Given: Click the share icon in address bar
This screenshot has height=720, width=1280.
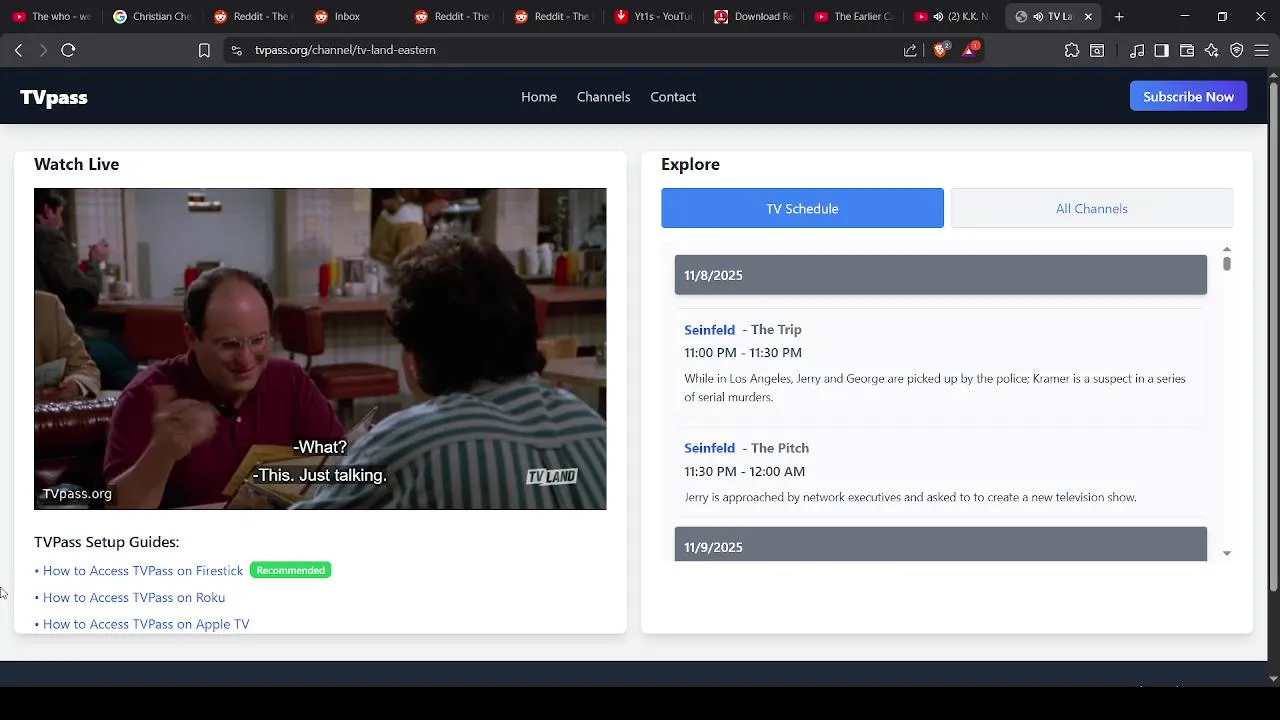Looking at the screenshot, I should point(910,50).
